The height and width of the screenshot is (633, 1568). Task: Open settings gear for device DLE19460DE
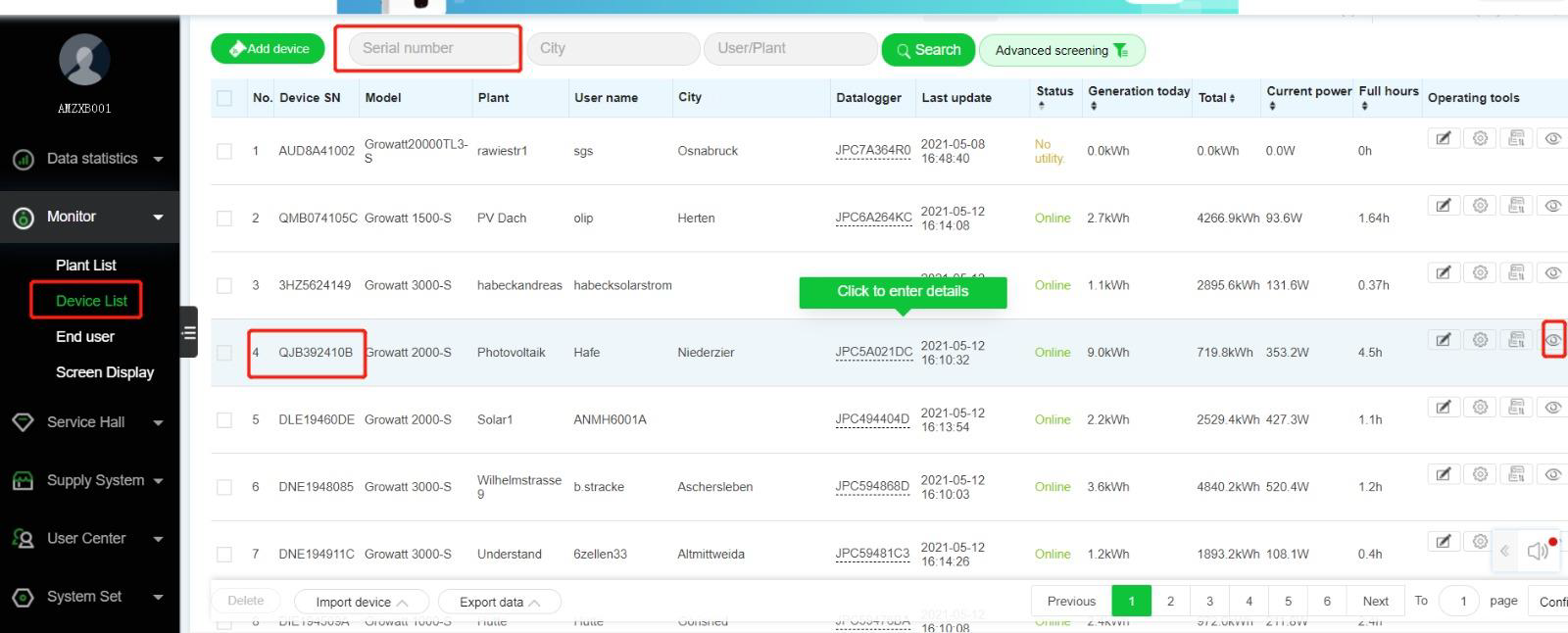pyautogui.click(x=1480, y=407)
